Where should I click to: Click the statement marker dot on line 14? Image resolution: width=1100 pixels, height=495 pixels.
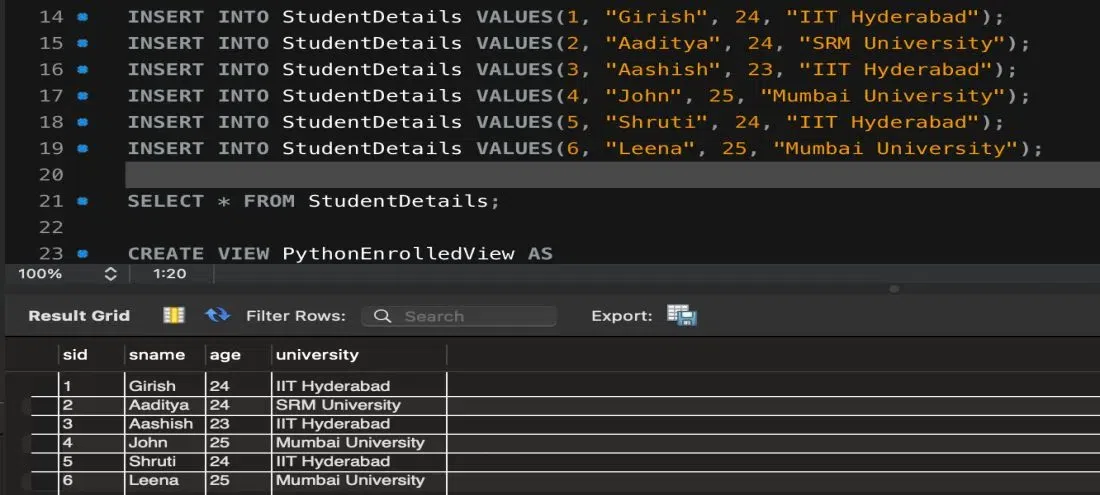click(82, 17)
